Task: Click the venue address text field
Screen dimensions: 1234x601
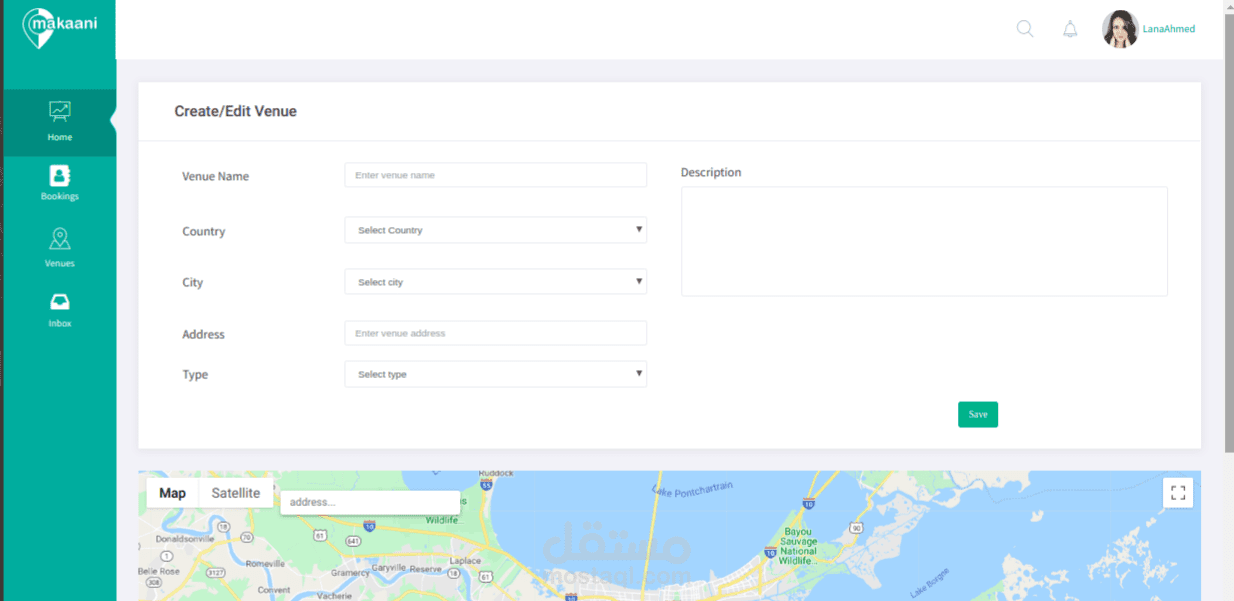Action: click(x=495, y=333)
